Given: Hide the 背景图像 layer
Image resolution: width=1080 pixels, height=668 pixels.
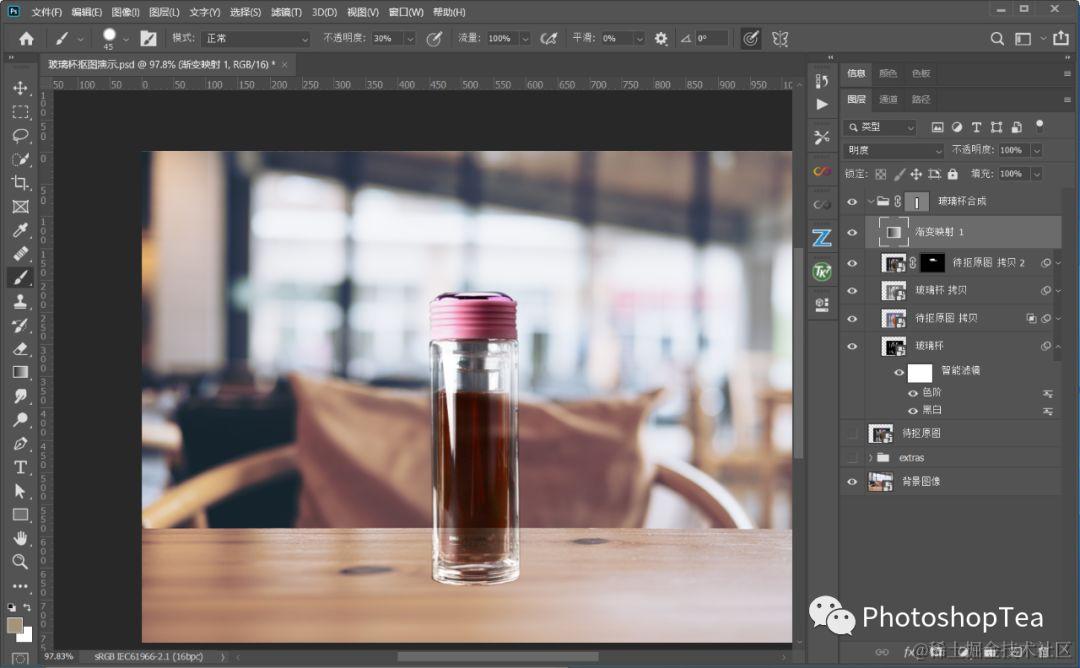Looking at the screenshot, I should tap(852, 482).
